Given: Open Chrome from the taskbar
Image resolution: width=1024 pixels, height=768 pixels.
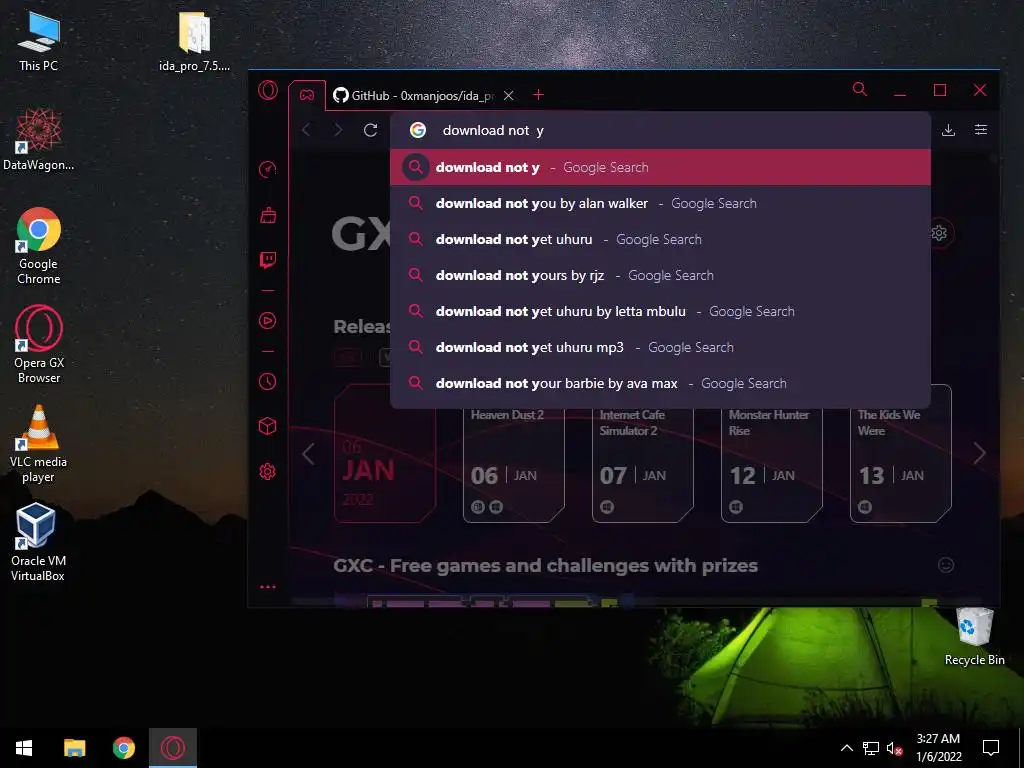Looking at the screenshot, I should coord(123,748).
